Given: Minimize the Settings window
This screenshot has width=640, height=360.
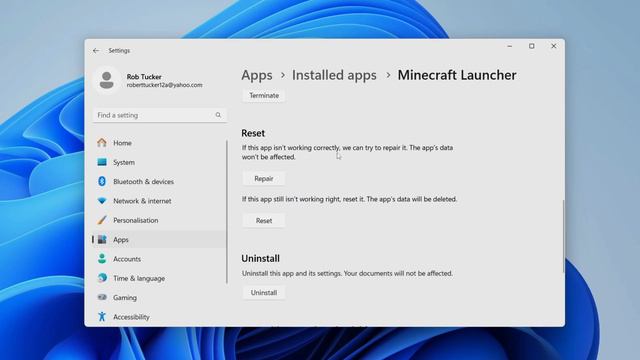Looking at the screenshot, I should (509, 46).
